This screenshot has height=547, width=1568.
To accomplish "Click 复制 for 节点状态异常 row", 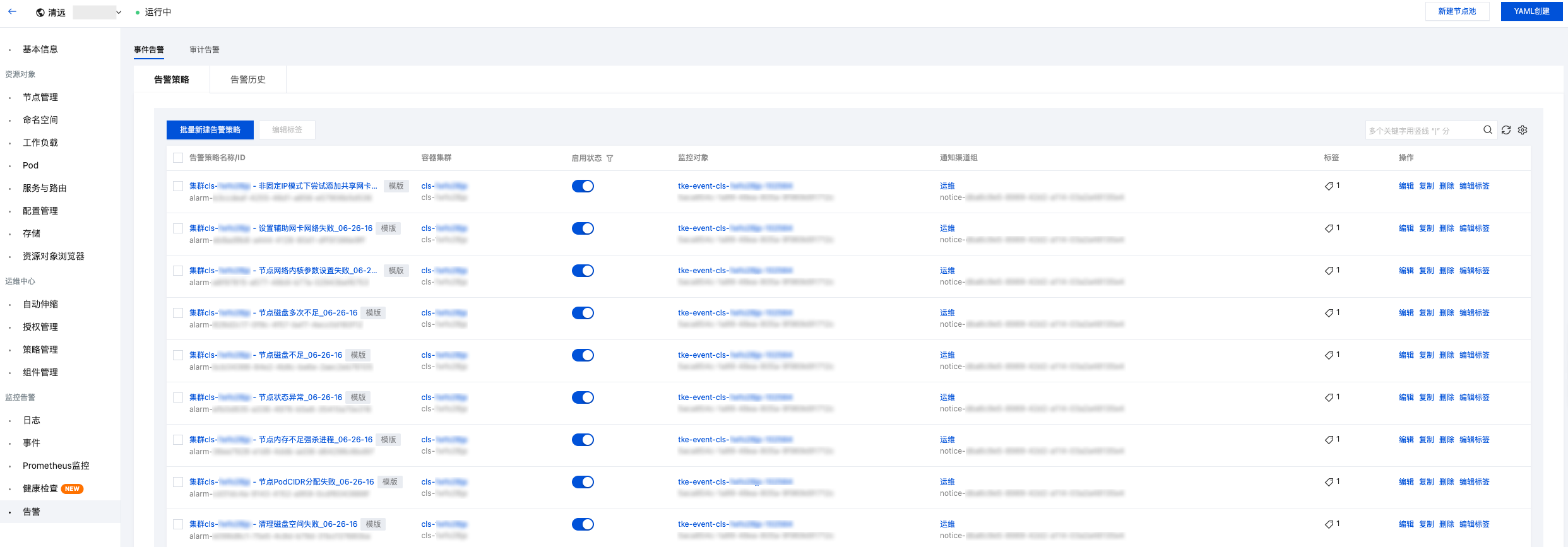I will (x=1427, y=397).
